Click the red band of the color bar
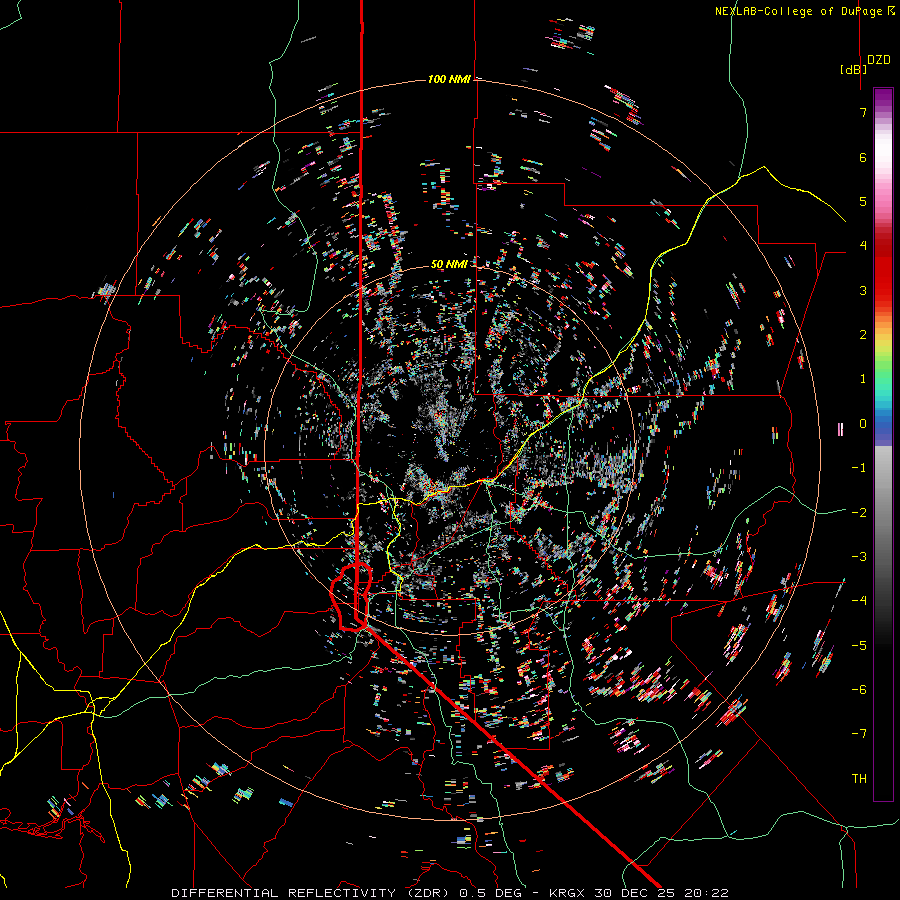Screen dimensions: 900x900 [x=883, y=270]
